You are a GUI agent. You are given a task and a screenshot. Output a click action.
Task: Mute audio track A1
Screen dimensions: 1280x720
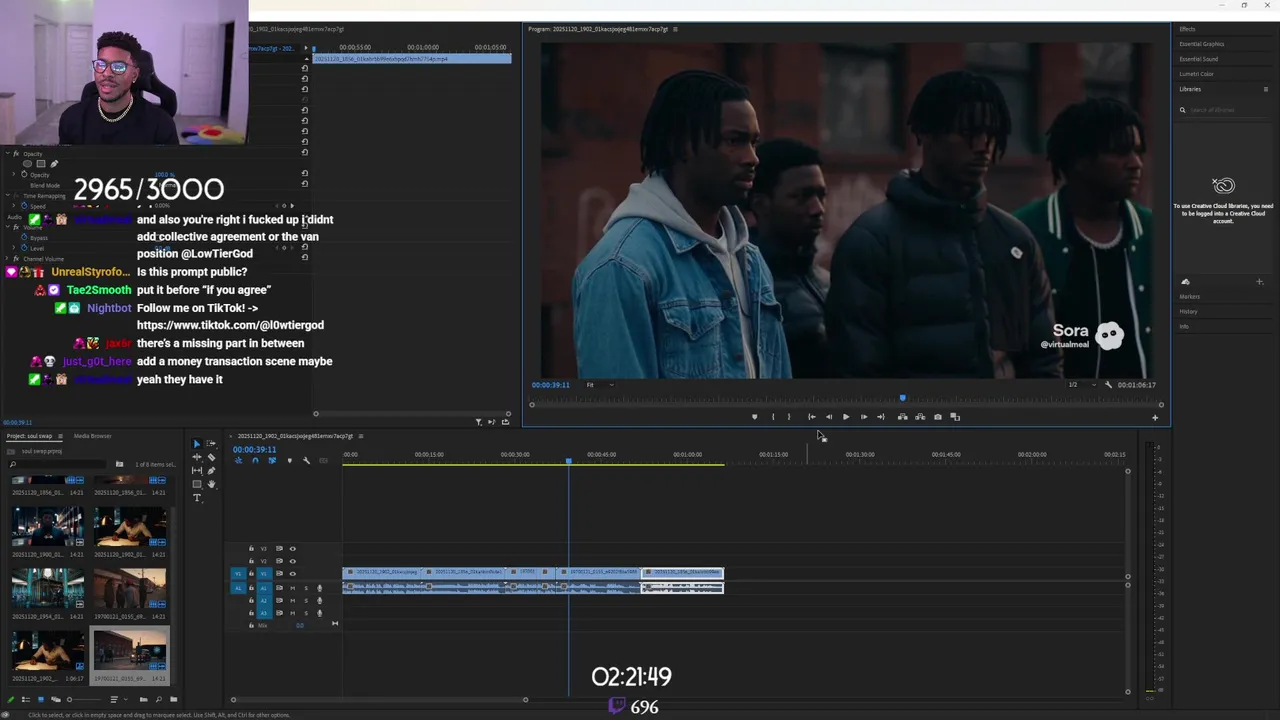click(292, 588)
